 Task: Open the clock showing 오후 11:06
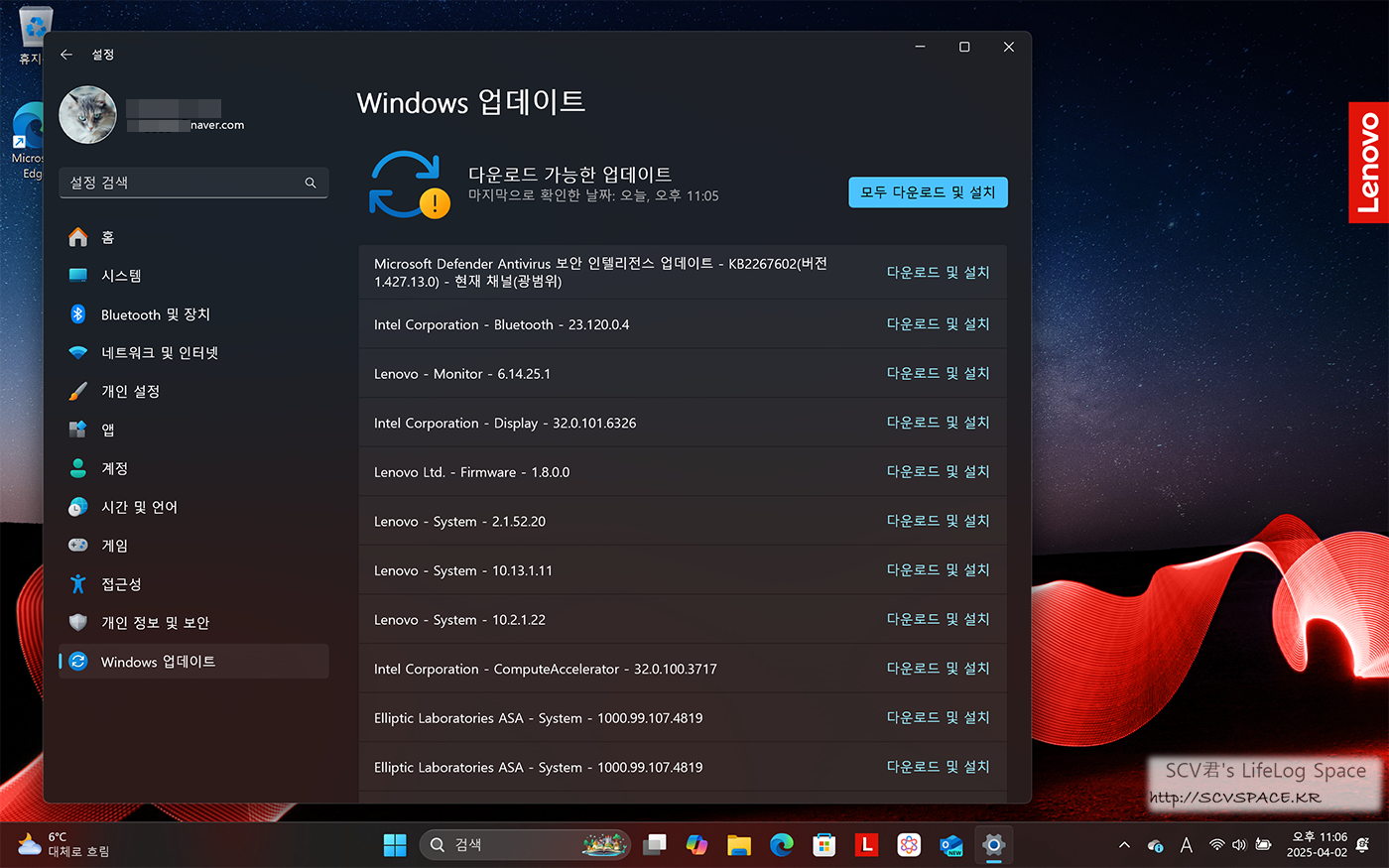coord(1319,845)
